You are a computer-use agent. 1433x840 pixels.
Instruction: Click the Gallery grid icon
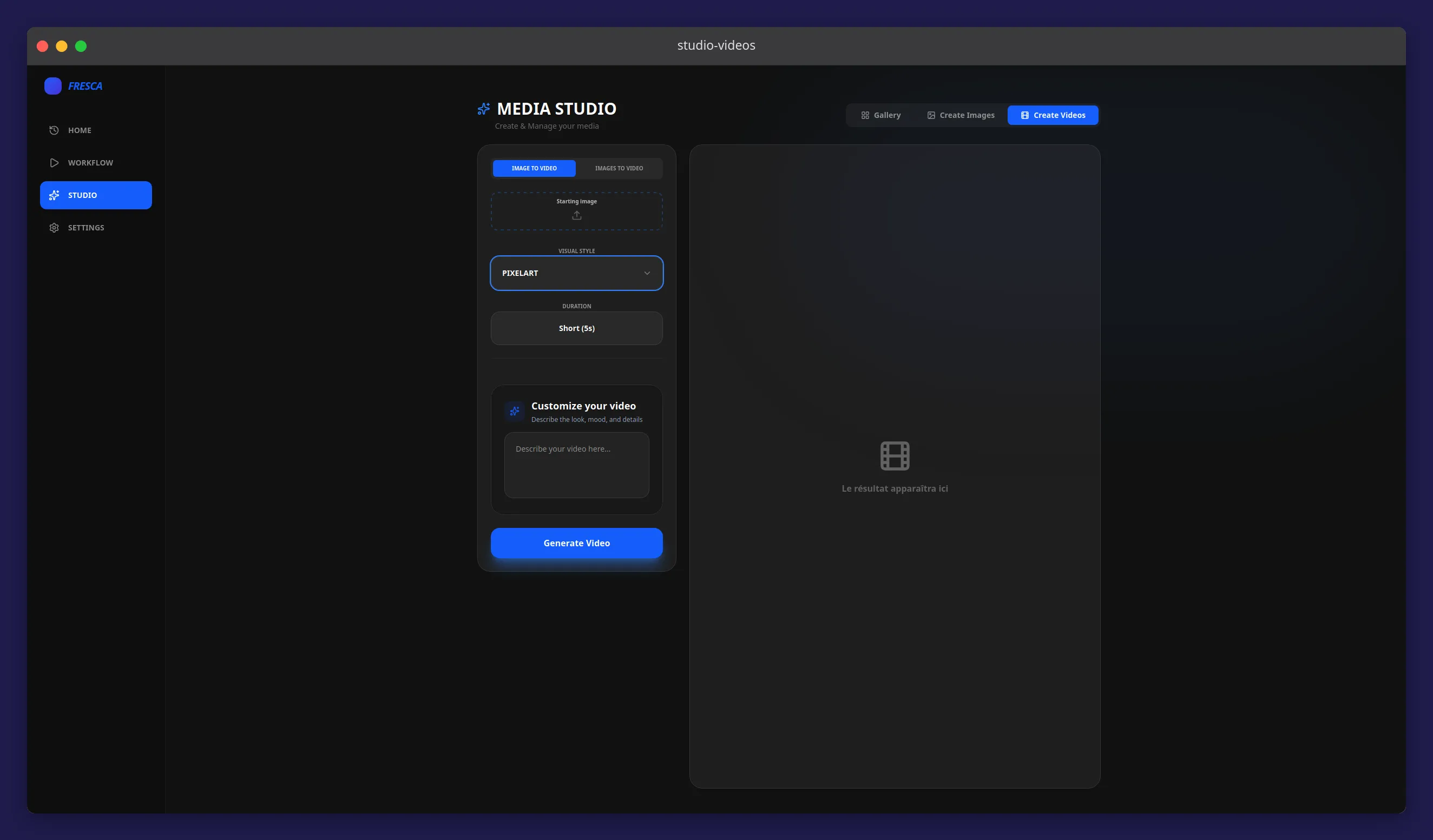point(865,115)
